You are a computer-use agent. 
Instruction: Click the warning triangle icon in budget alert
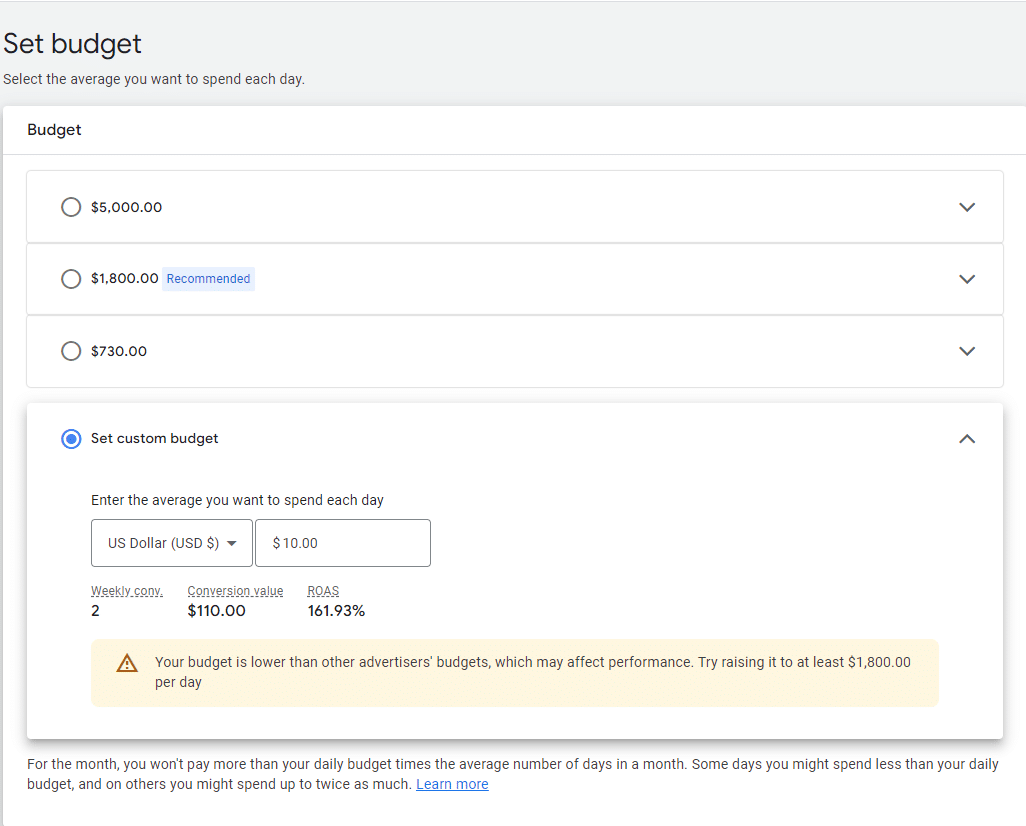(x=127, y=663)
